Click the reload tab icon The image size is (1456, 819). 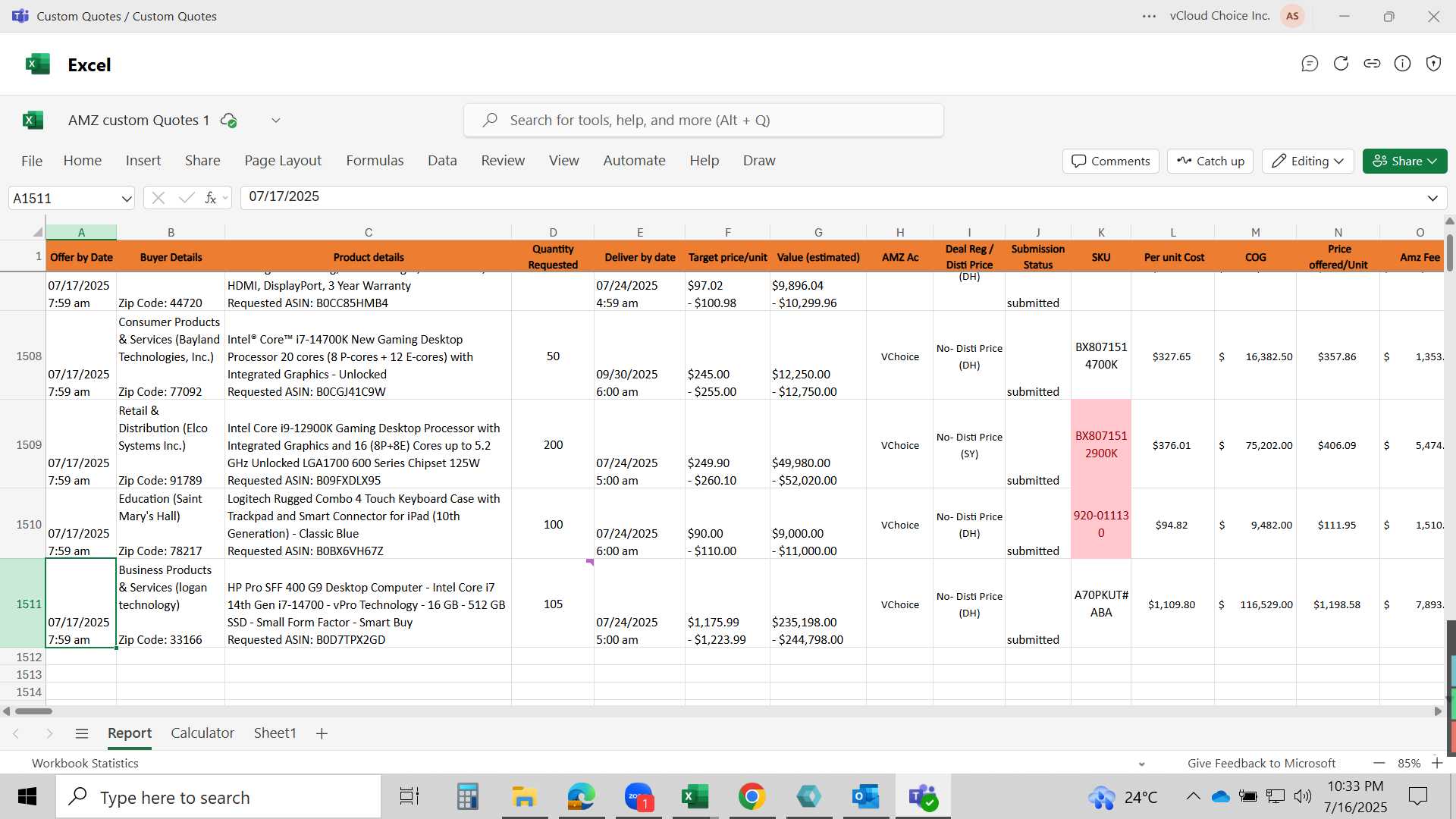(x=1341, y=64)
